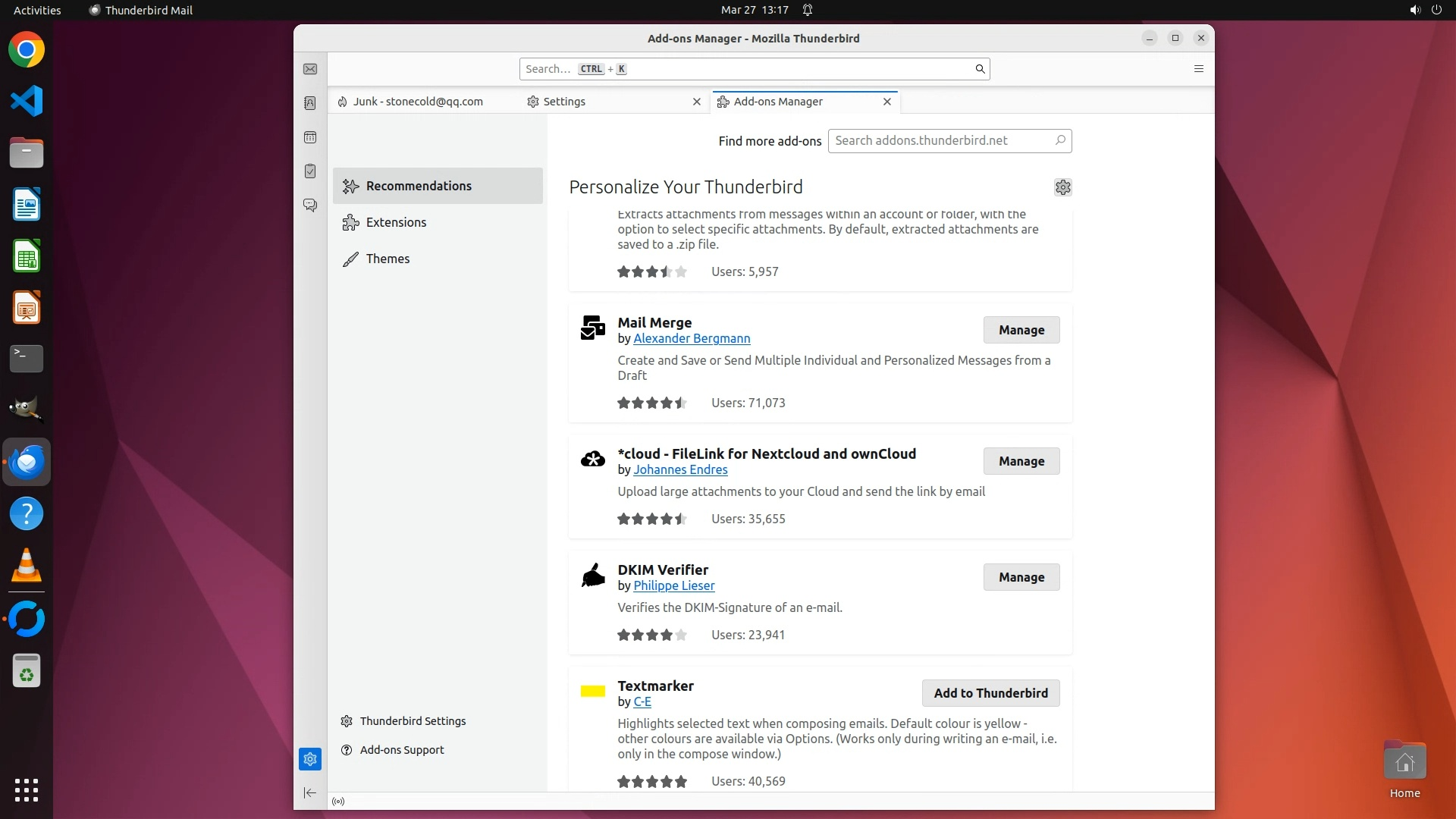The image size is (1456, 819).
Task: Open the Thunderbird hamburger menu
Action: coord(1199,69)
